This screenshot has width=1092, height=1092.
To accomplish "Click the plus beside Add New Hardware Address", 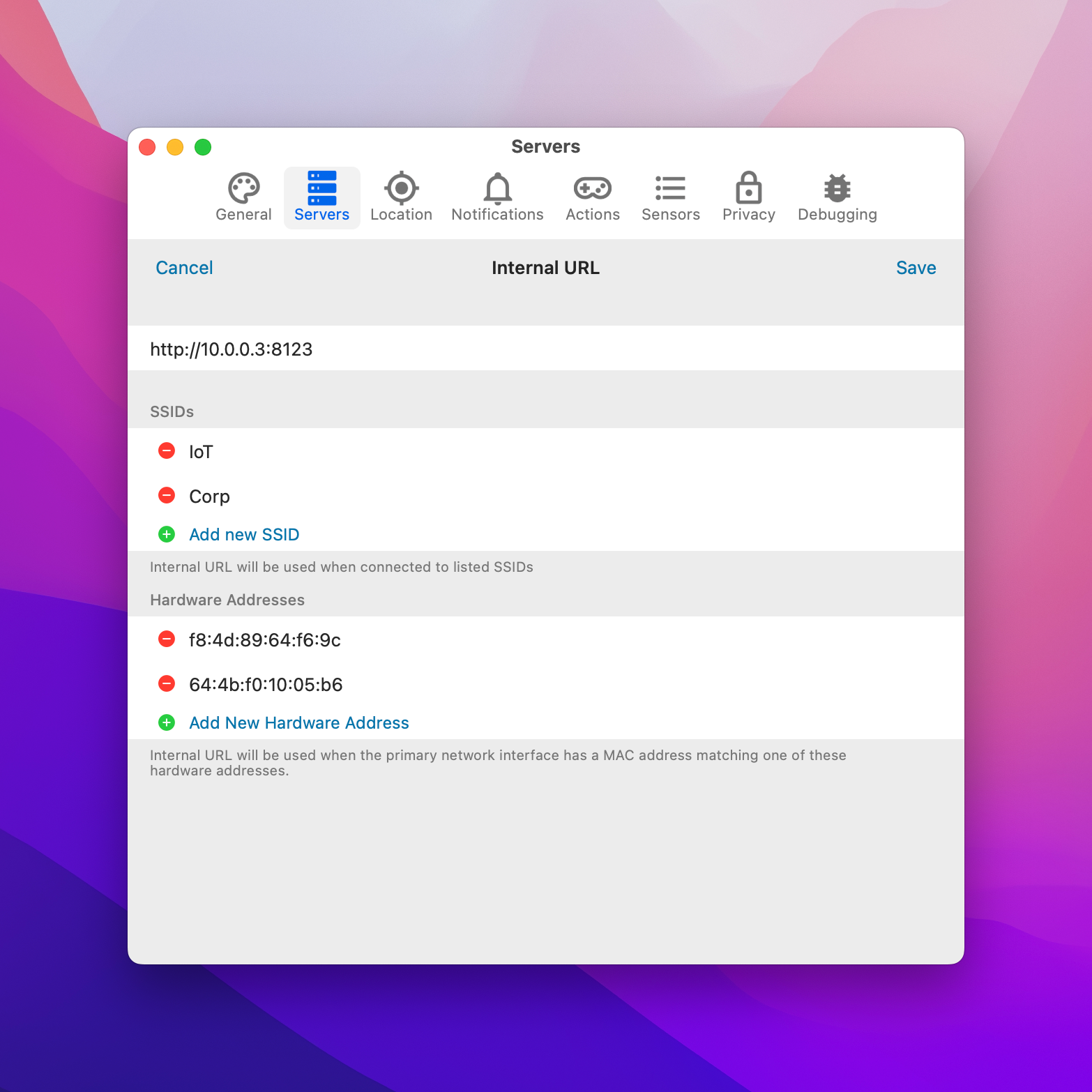I will pyautogui.click(x=166, y=722).
